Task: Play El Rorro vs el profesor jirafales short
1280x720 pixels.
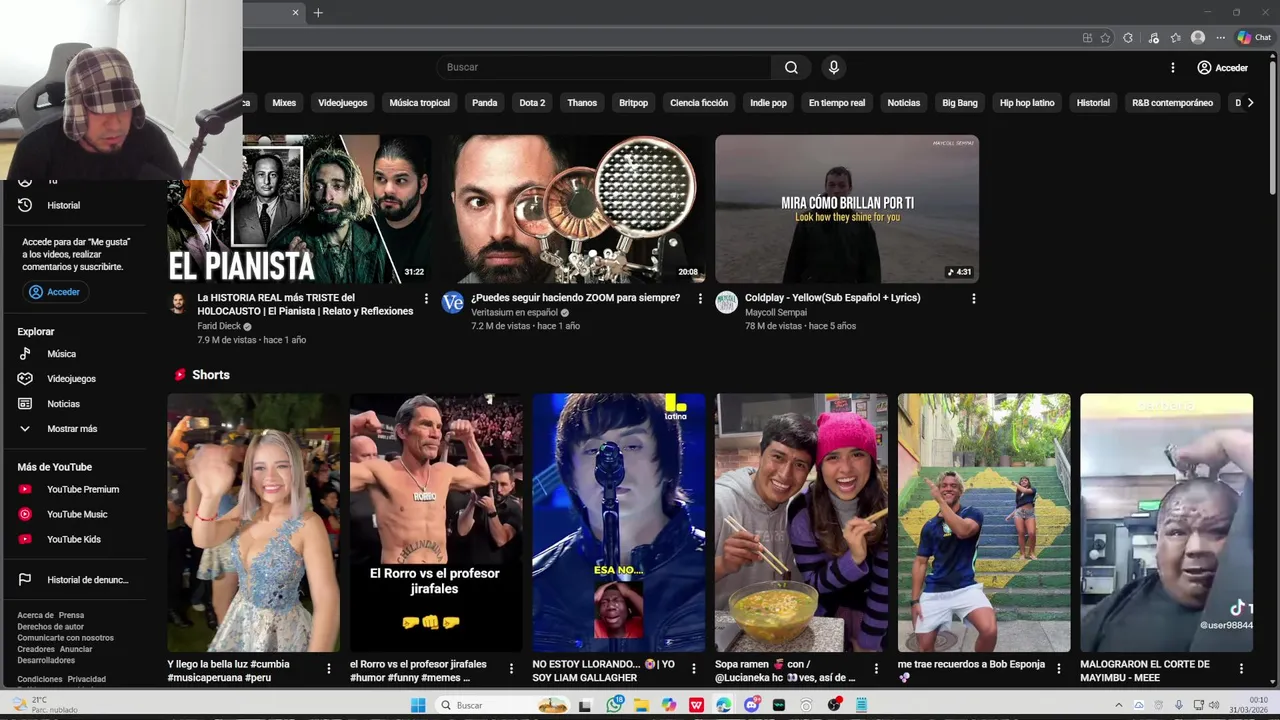Action: [436, 523]
